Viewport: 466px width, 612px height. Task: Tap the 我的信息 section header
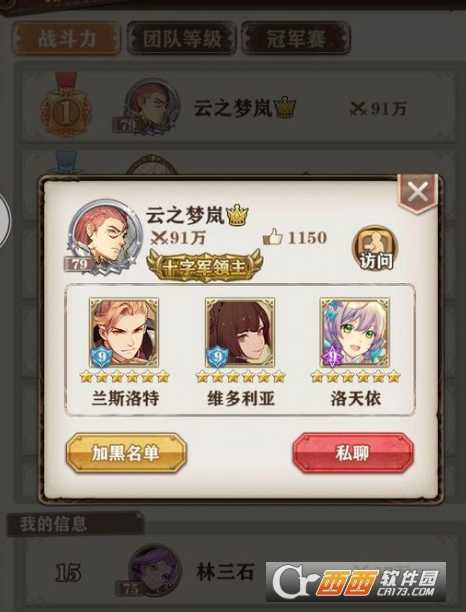pos(54,524)
